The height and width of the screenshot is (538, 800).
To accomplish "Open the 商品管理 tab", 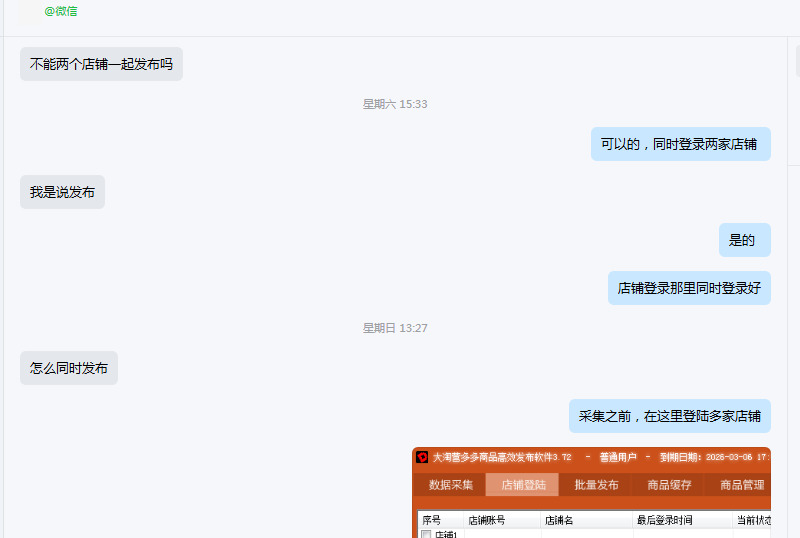I will (741, 485).
